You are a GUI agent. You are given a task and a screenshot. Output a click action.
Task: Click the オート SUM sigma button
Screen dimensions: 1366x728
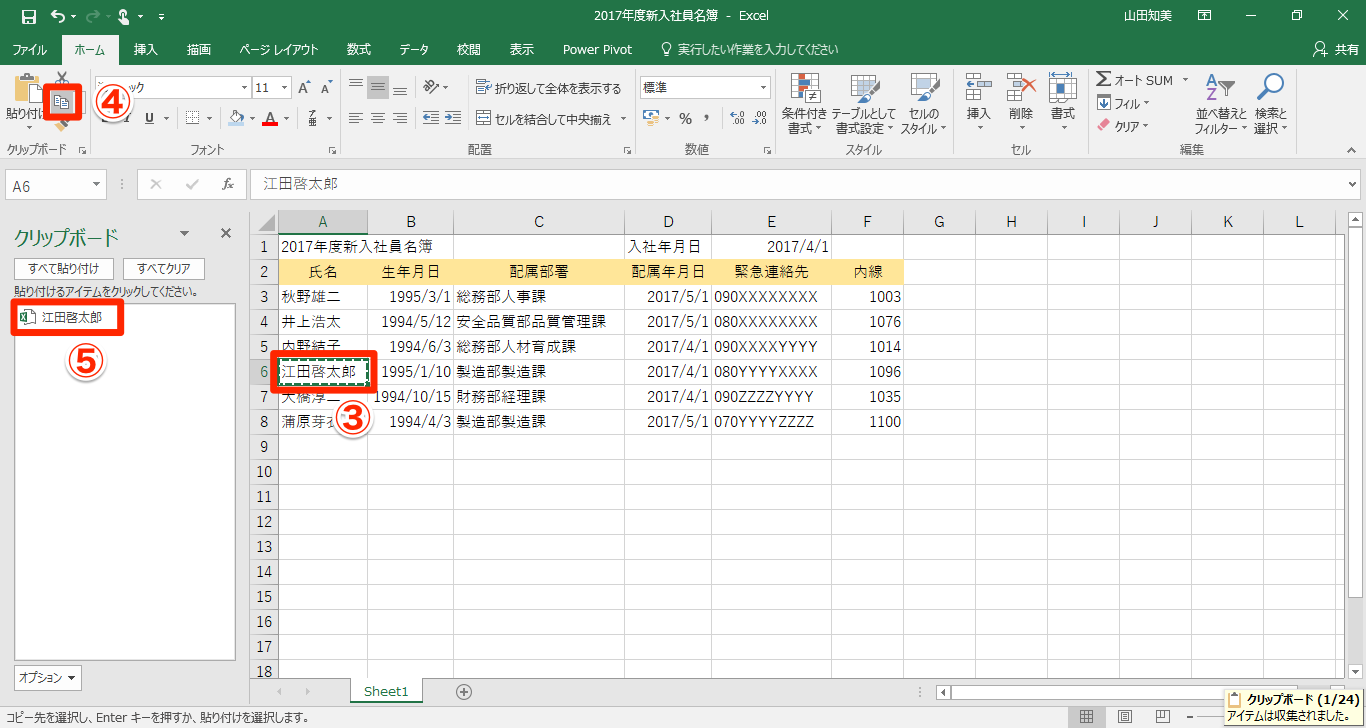(x=1134, y=80)
